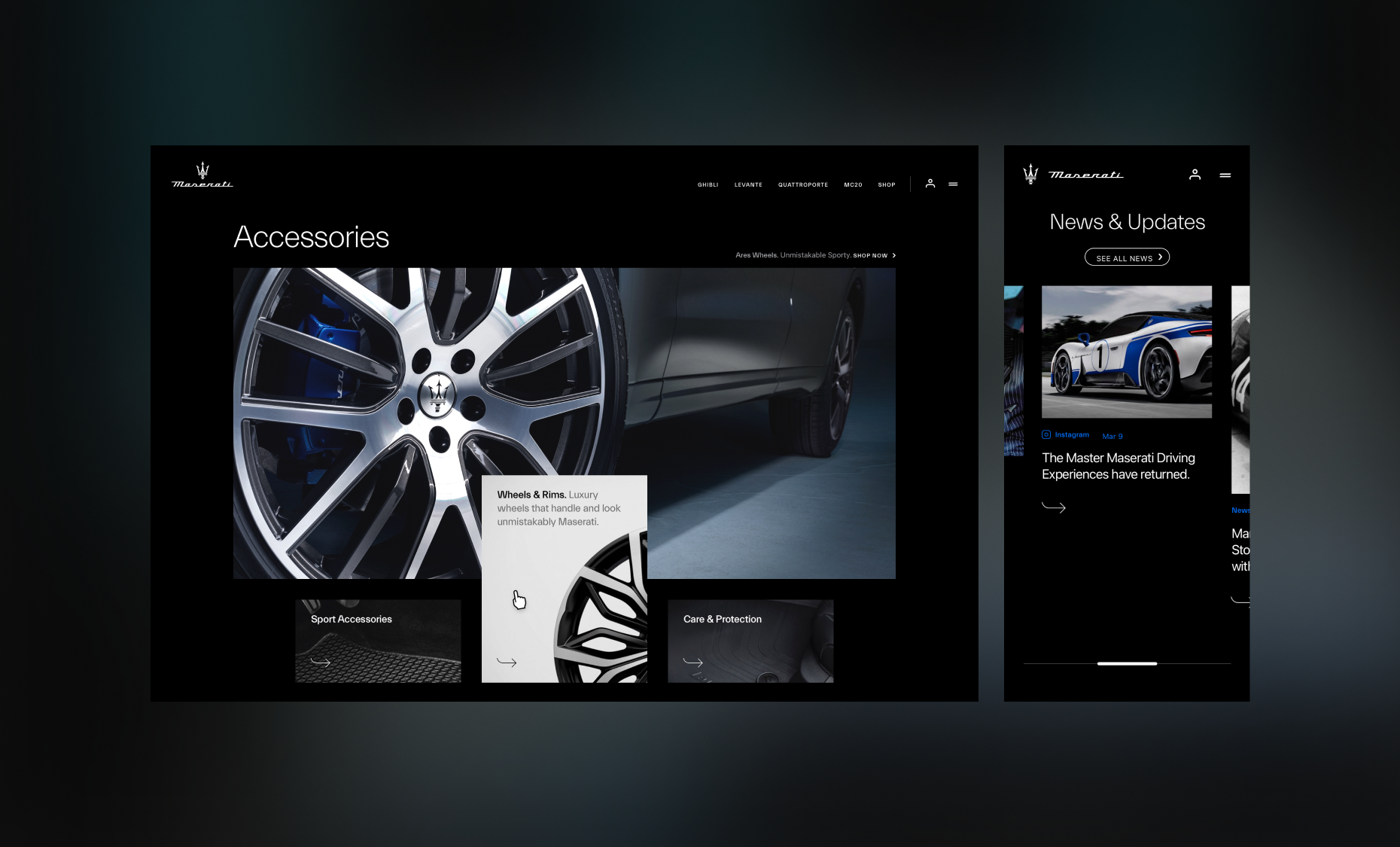Image resolution: width=1400 pixels, height=847 pixels.
Task: Open the SHOP nav link
Action: [x=887, y=184]
